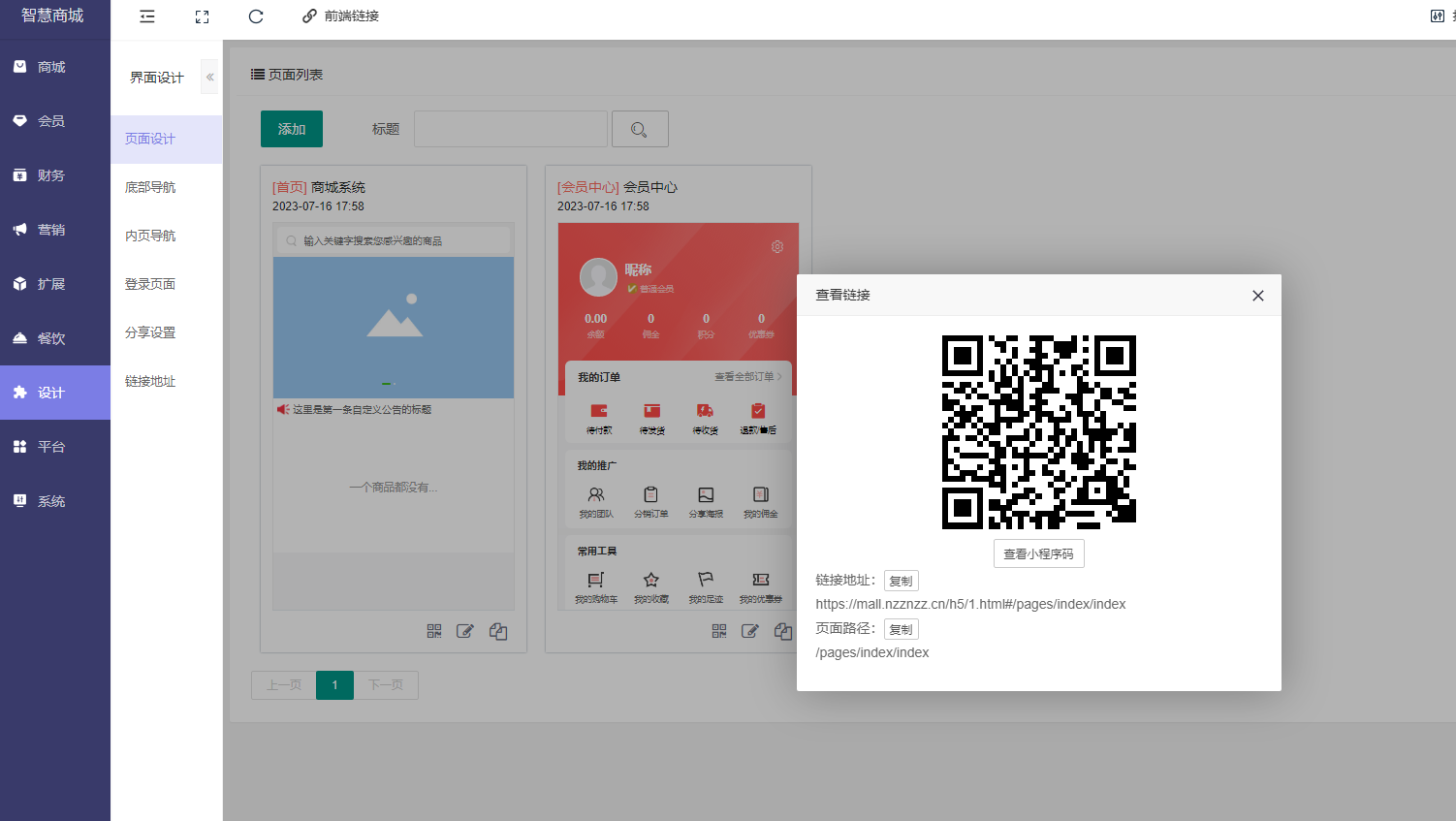Viewport: 1456px width, 821px height.
Task: Select 链接地址 in the submenu
Action: coord(166,381)
